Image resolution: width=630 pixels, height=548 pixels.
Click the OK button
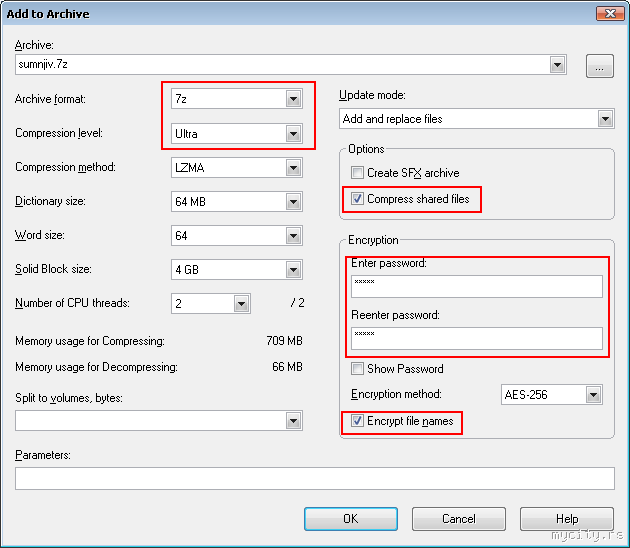tap(350, 519)
